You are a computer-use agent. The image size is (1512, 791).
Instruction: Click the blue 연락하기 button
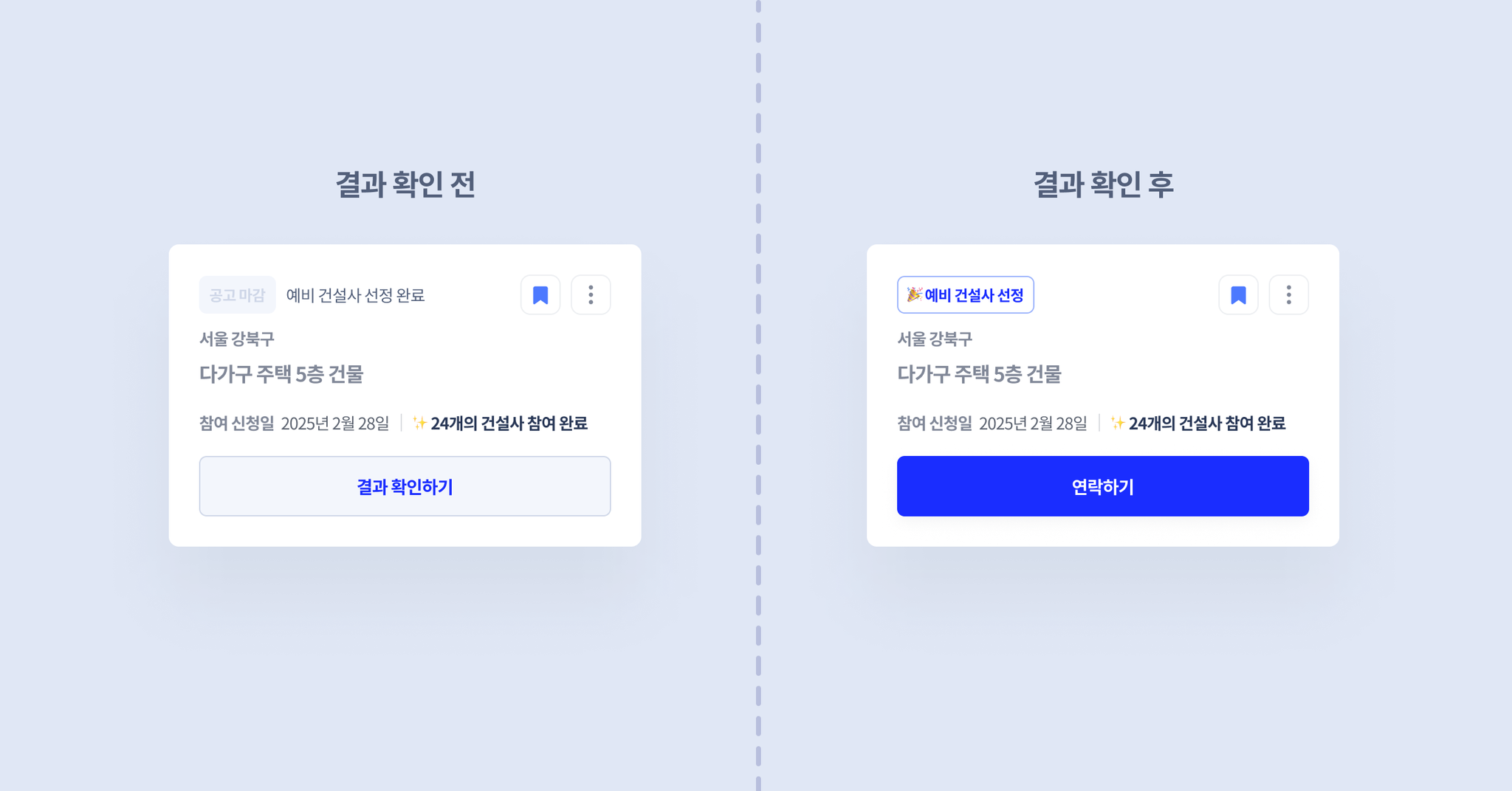(x=1102, y=486)
